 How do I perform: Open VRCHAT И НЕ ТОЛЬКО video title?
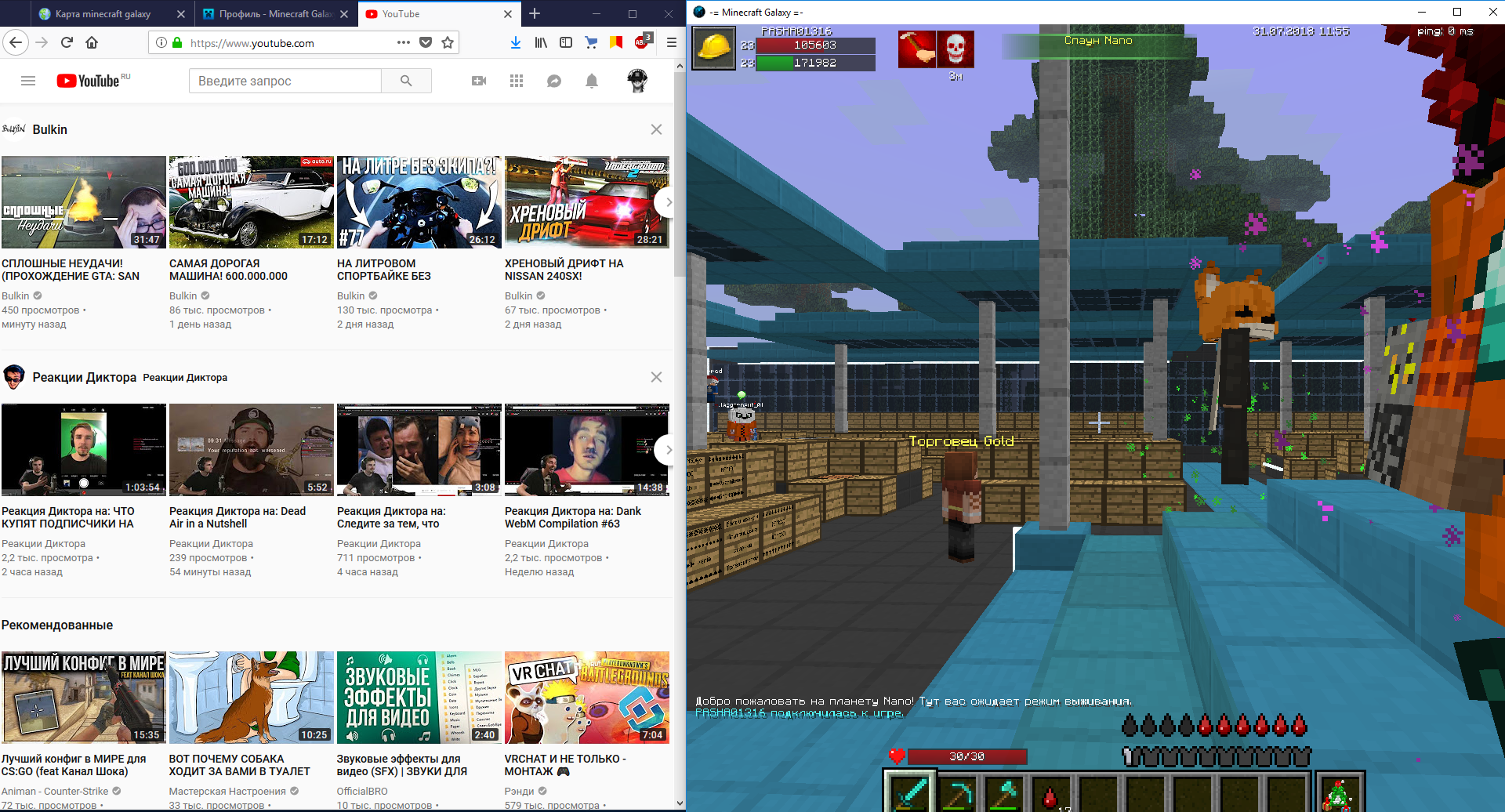point(565,765)
